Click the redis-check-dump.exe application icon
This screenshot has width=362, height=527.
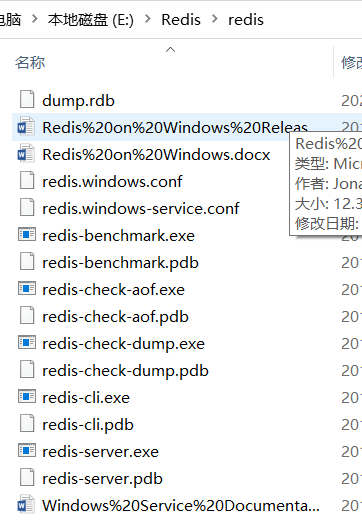[27, 342]
